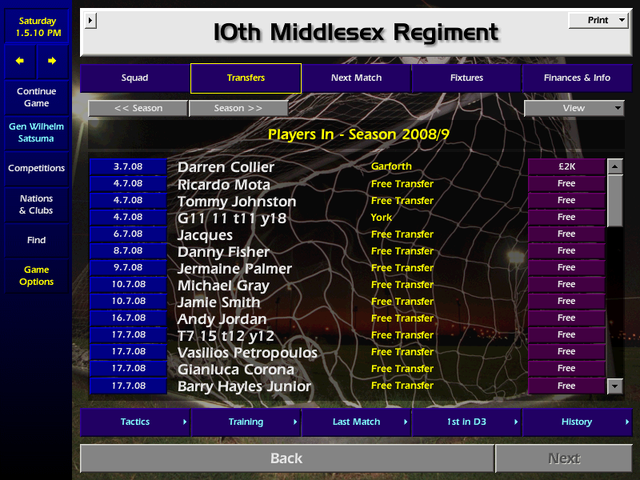This screenshot has height=480, width=640.
Task: Open the Print dropdown
Action: click(x=598, y=20)
